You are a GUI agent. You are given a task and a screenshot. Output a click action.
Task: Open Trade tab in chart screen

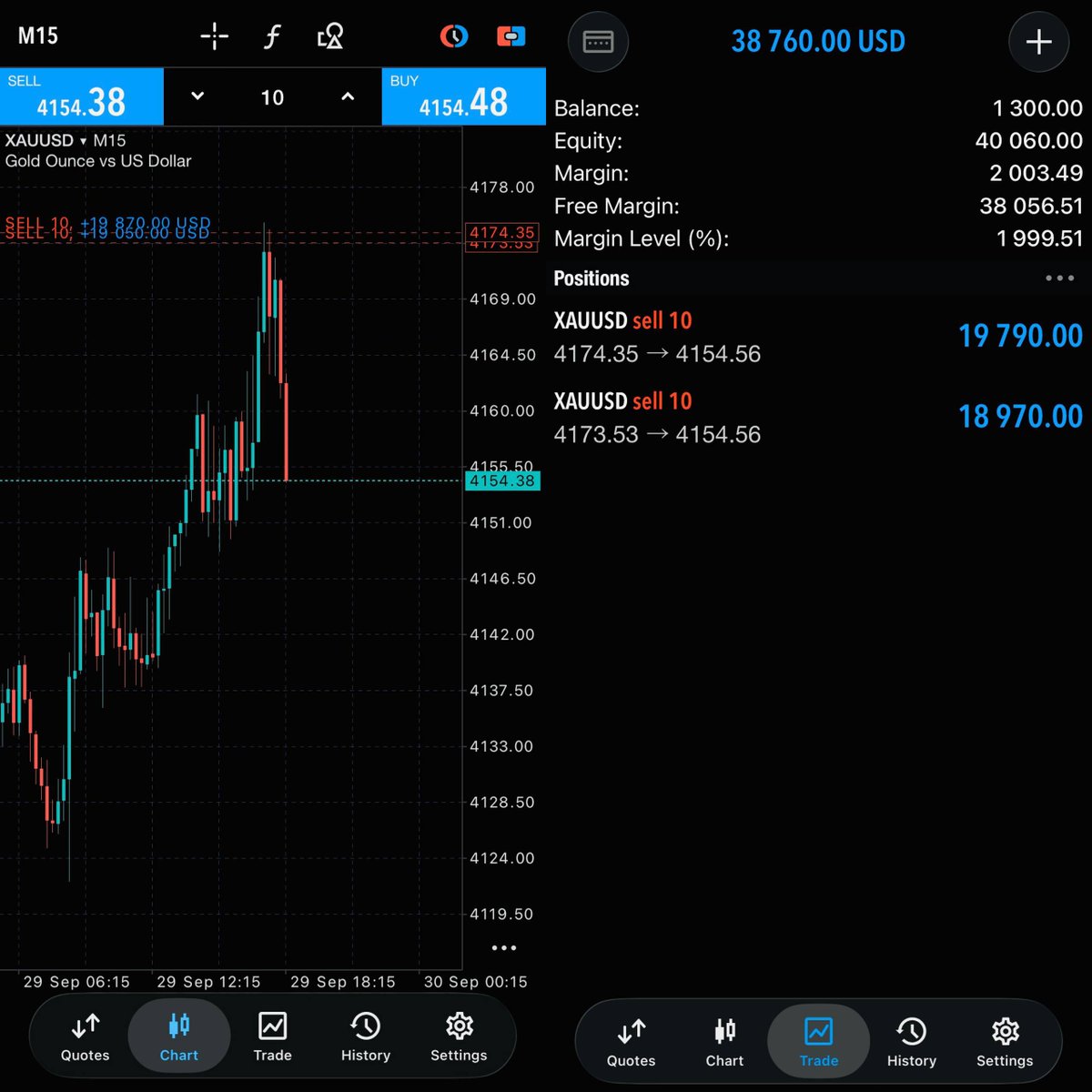tap(272, 1038)
